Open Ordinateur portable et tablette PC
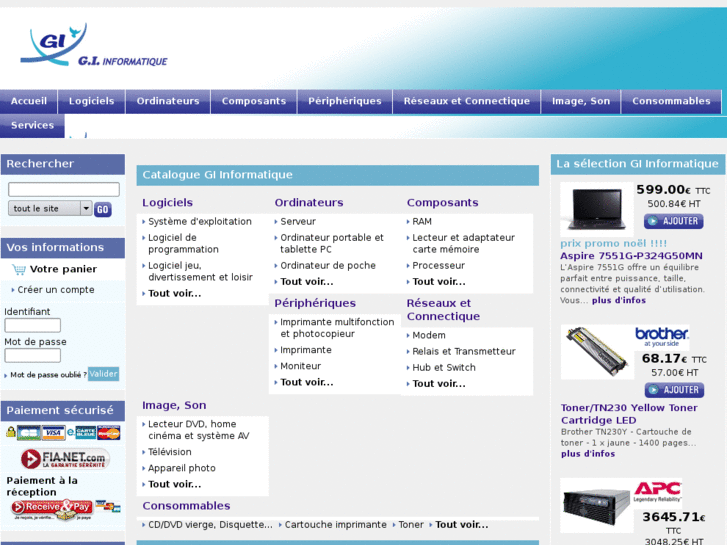The height and width of the screenshot is (545, 727). coord(332,244)
